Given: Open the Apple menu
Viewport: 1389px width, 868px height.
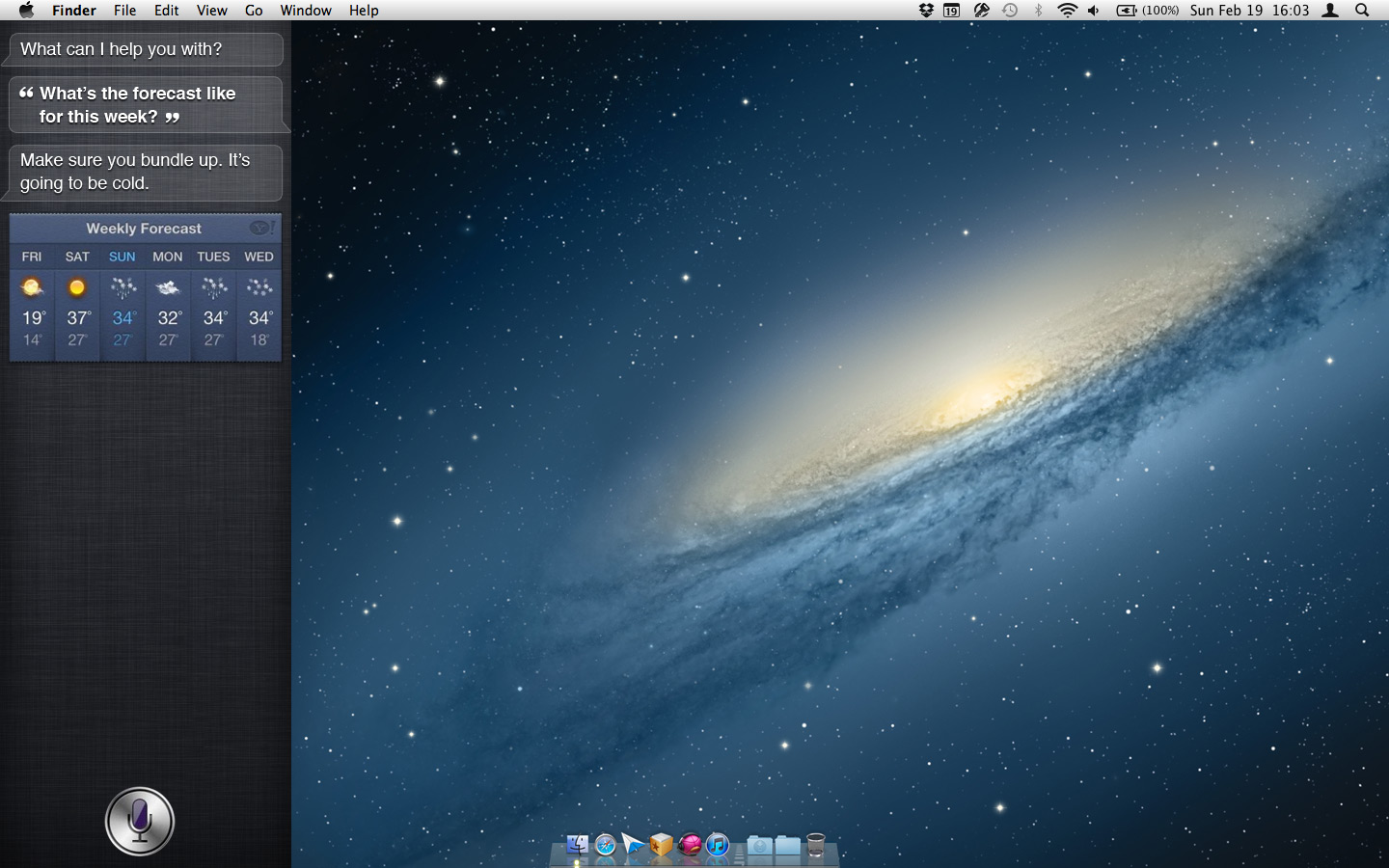Looking at the screenshot, I should point(26,11).
